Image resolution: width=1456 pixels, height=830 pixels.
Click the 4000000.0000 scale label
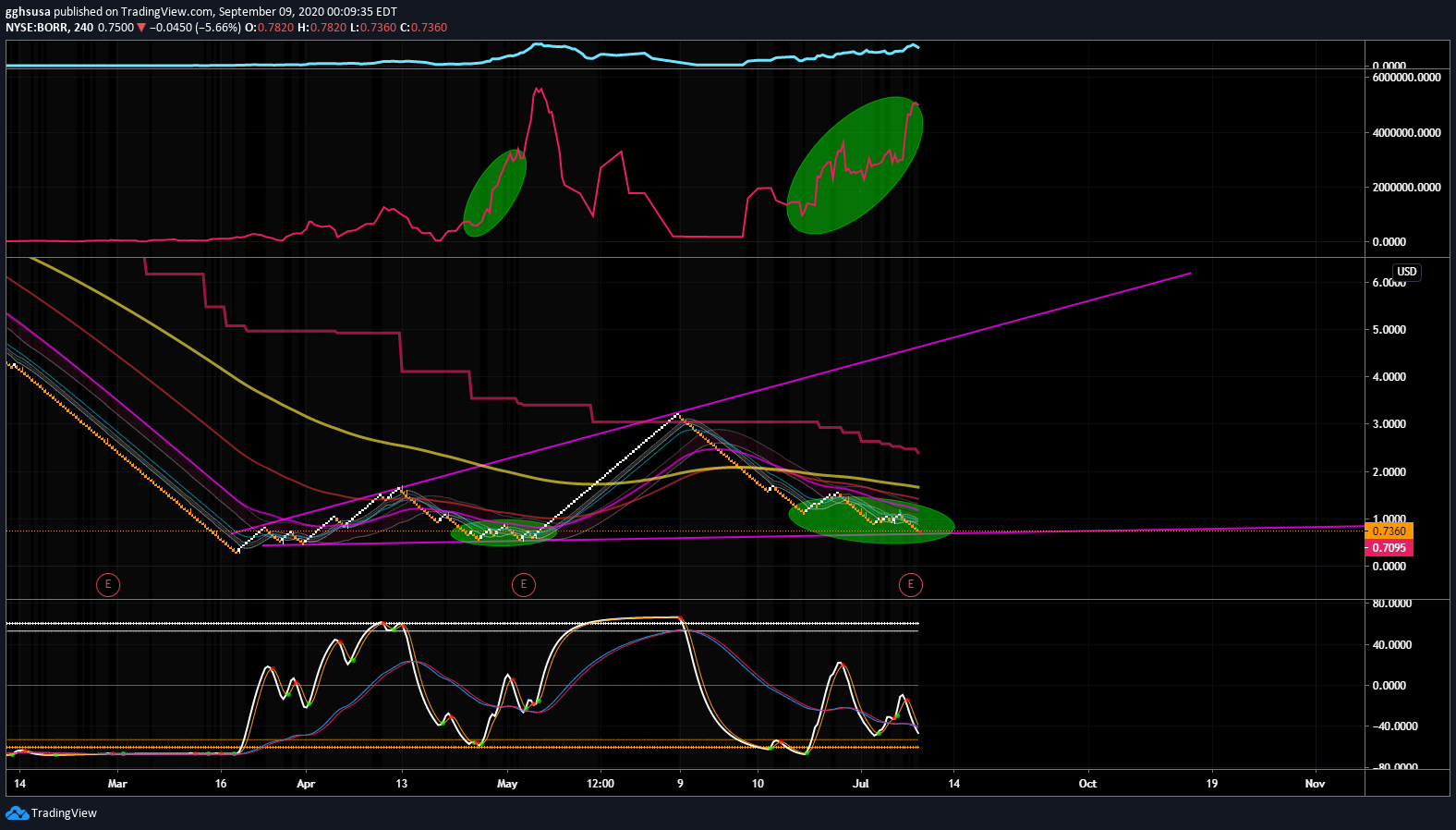pos(1406,133)
